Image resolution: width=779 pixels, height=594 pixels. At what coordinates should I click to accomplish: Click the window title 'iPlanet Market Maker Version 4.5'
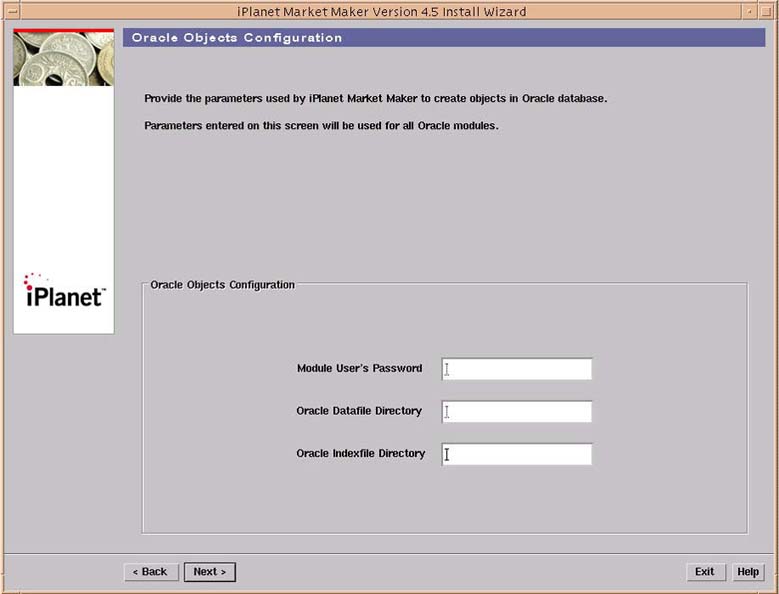tap(338, 11)
